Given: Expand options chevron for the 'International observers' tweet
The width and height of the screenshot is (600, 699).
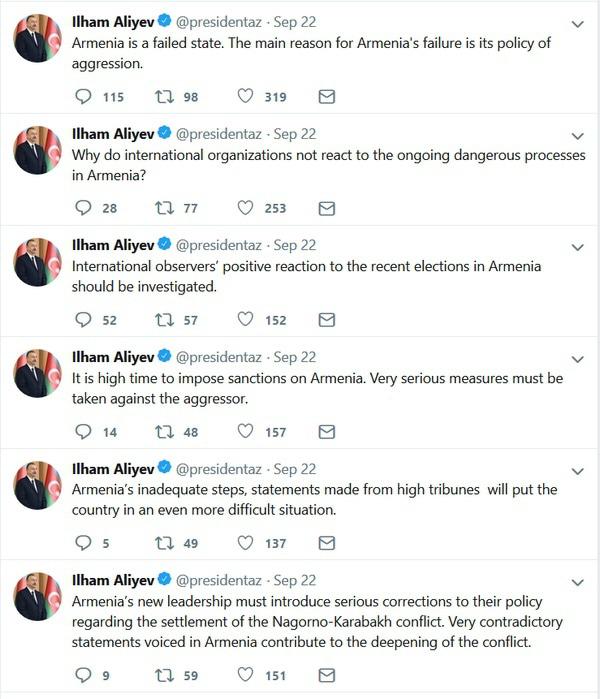Looking at the screenshot, I should tap(577, 247).
